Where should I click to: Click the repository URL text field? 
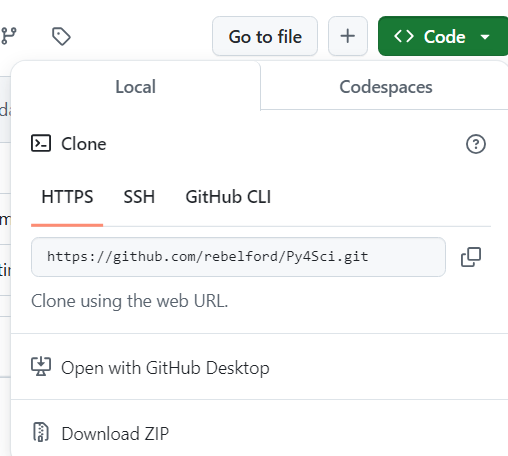238,257
